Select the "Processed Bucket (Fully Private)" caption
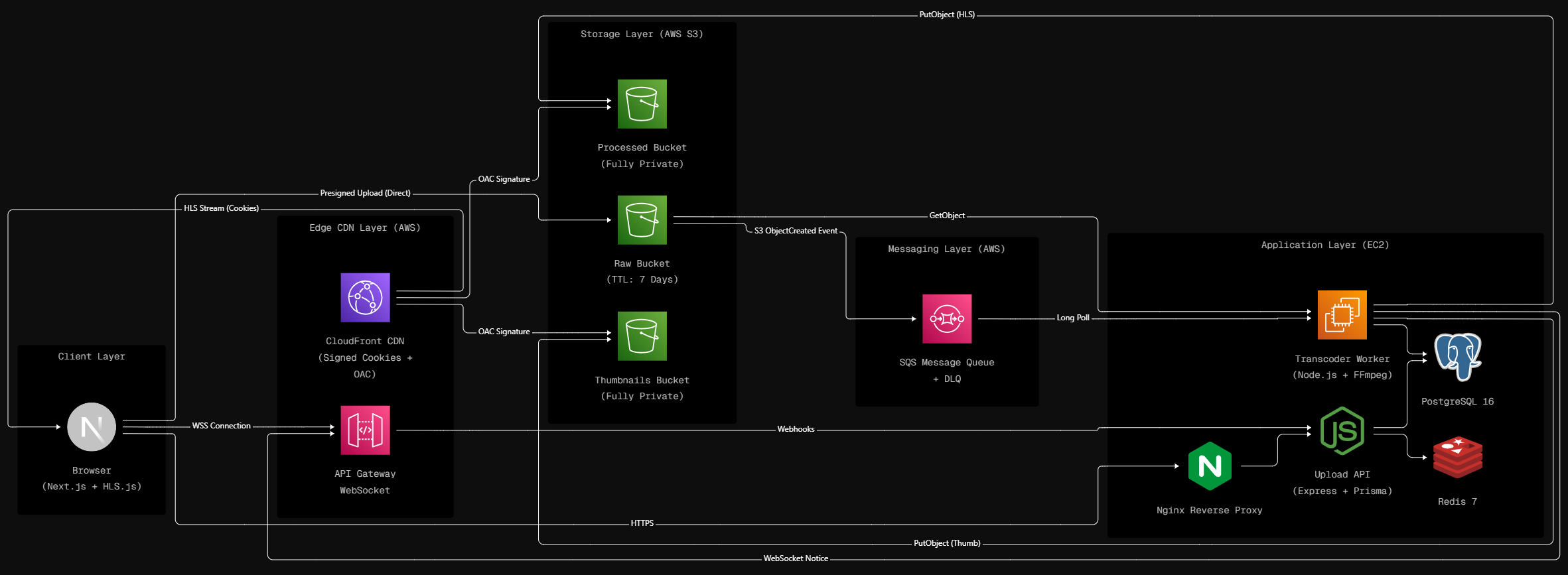 coord(642,156)
